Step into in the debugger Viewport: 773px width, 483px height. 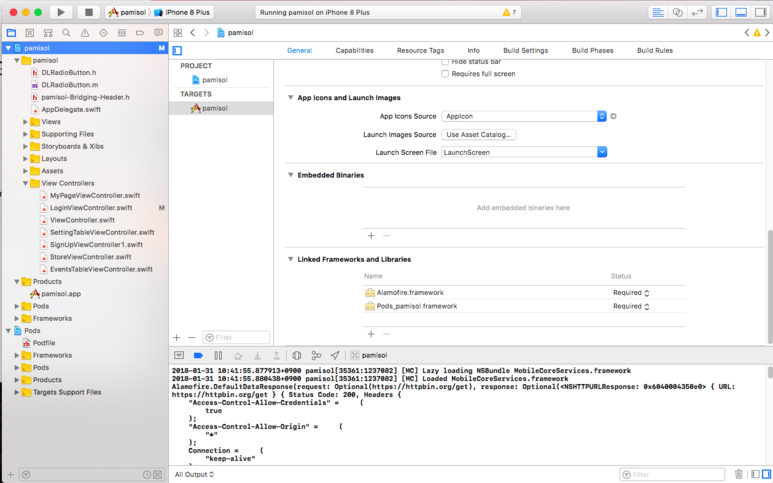coord(257,355)
